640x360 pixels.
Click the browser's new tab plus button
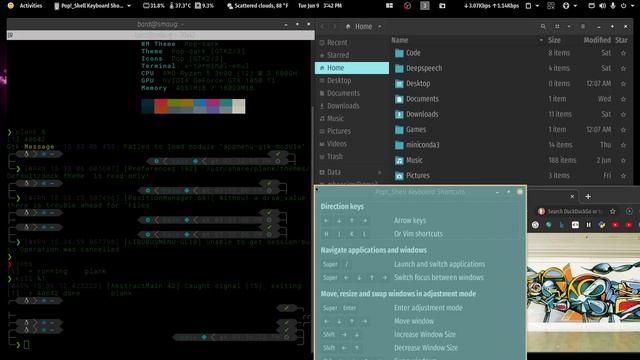(588, 197)
